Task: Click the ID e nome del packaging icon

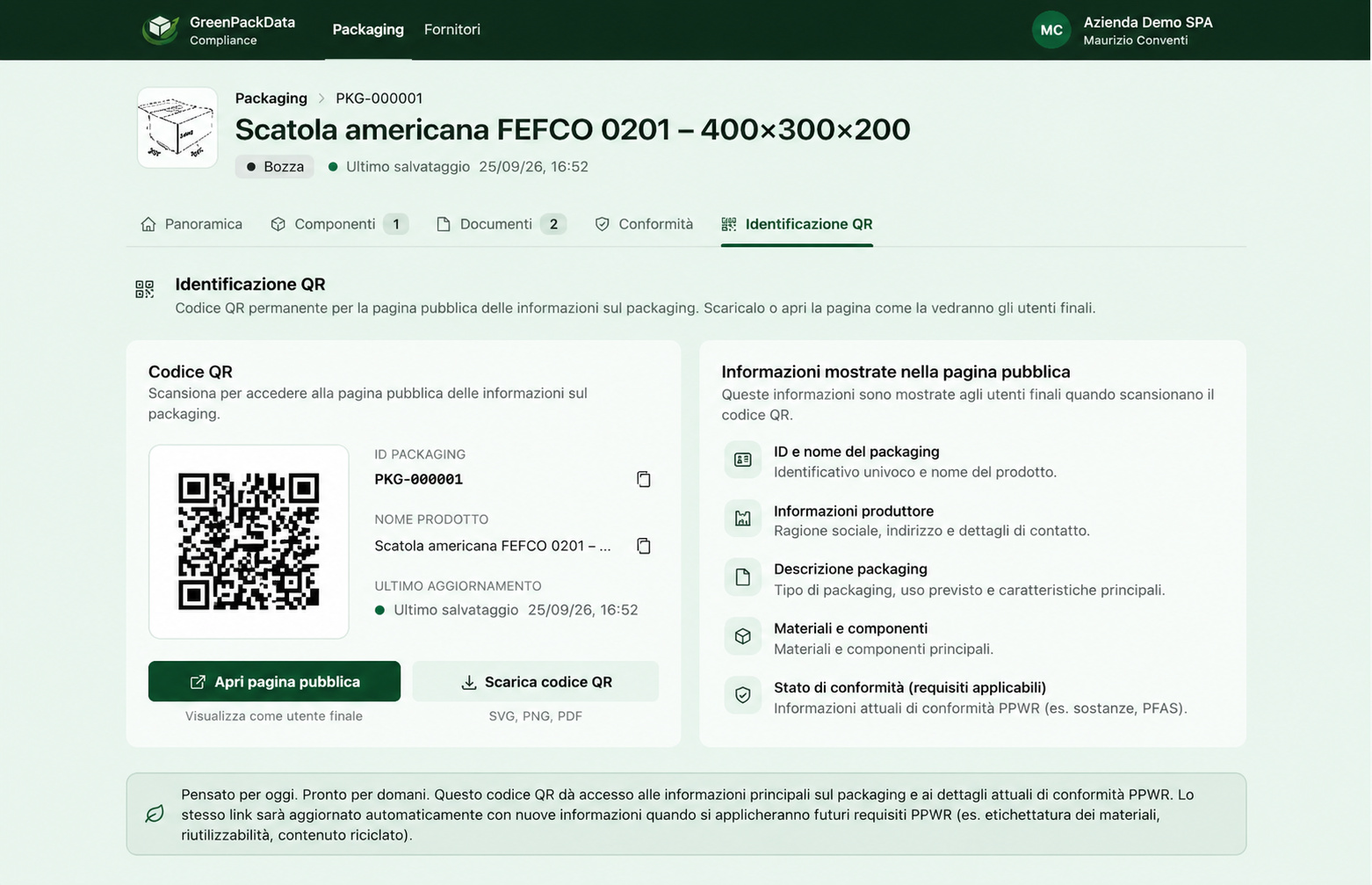Action: click(x=743, y=460)
